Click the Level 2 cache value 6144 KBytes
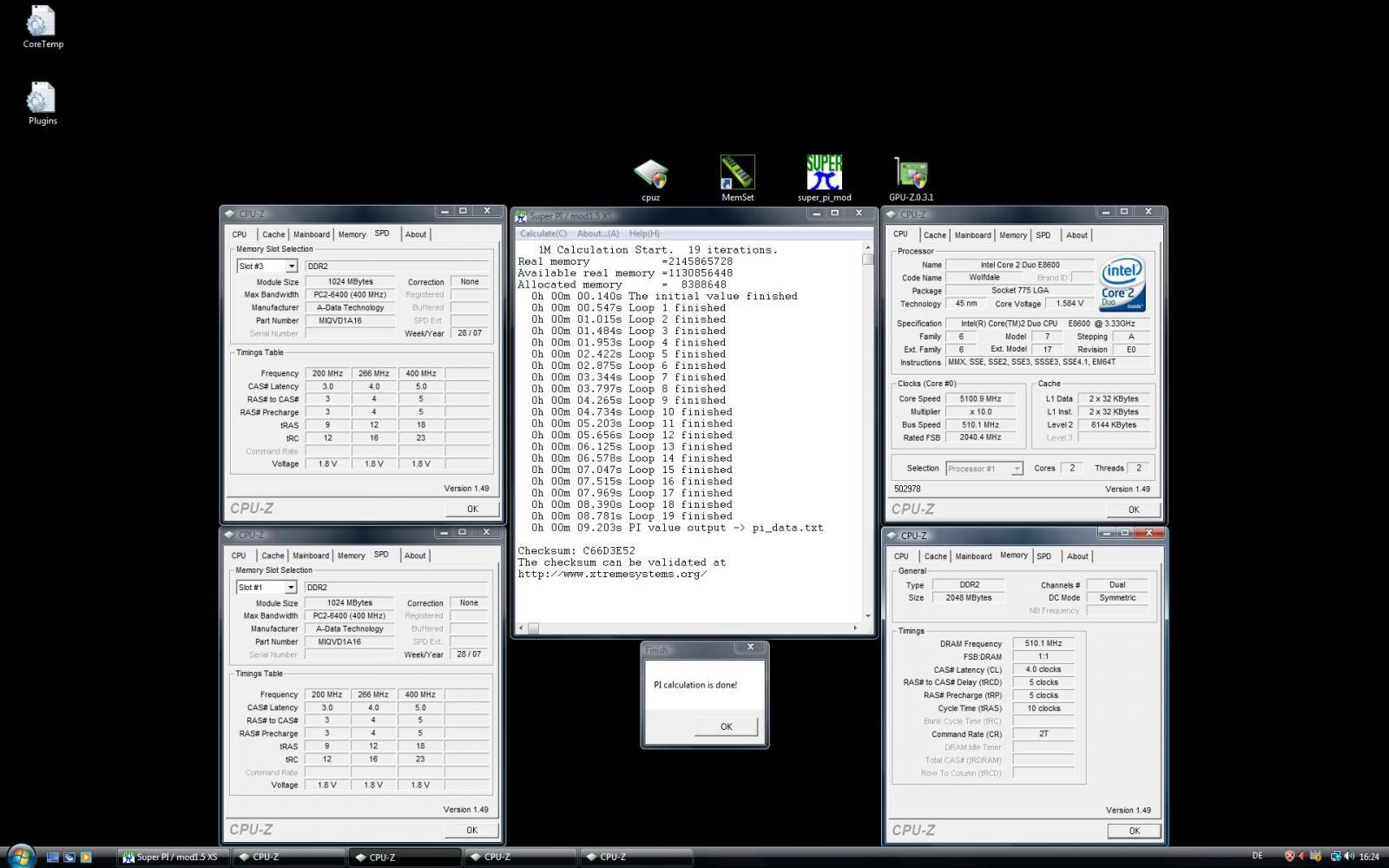The height and width of the screenshot is (868, 1389). tap(1114, 425)
